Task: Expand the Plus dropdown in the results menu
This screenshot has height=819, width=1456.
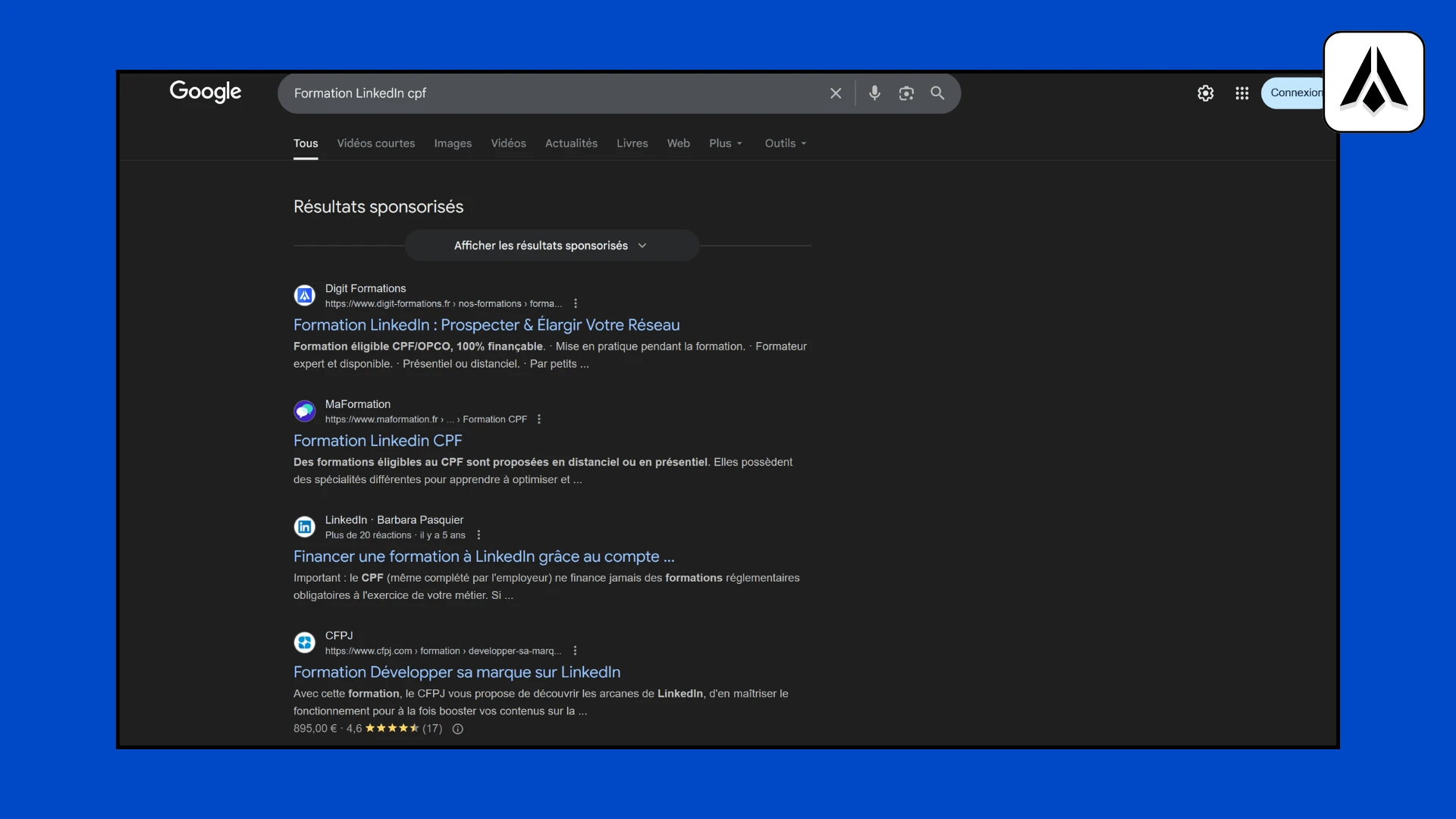Action: click(x=724, y=143)
